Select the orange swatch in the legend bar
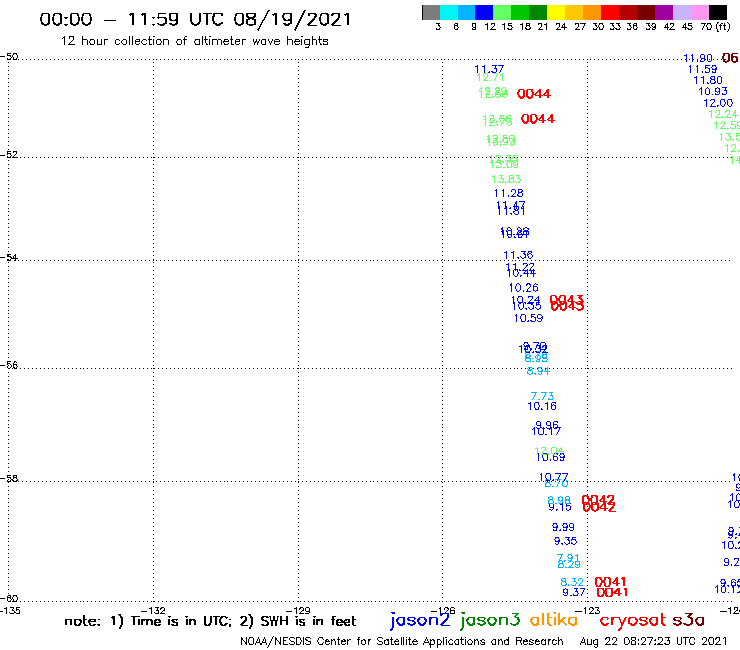This screenshot has height=650, width=740. (x=591, y=12)
